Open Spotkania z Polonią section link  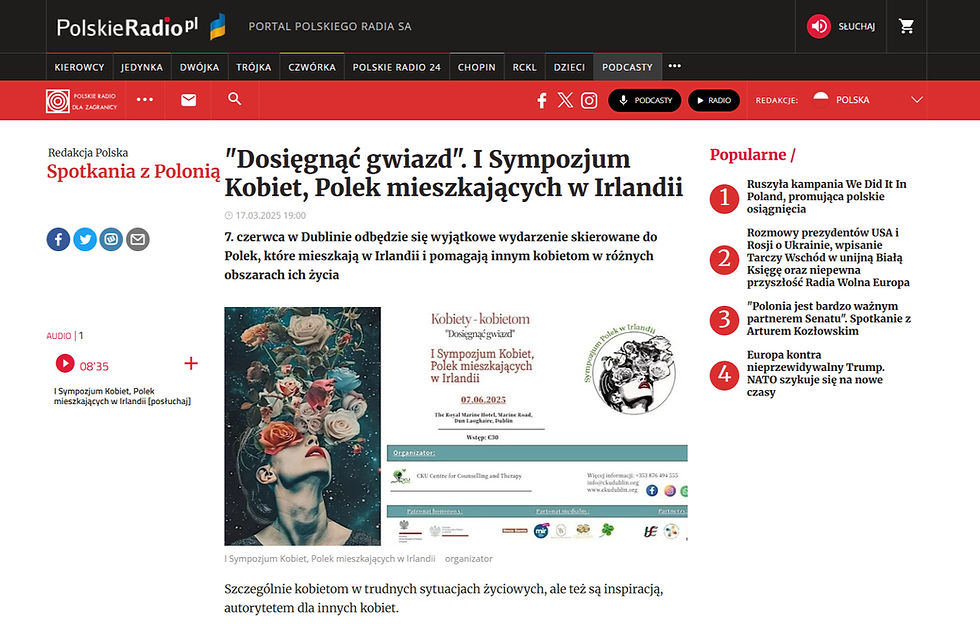coord(133,171)
